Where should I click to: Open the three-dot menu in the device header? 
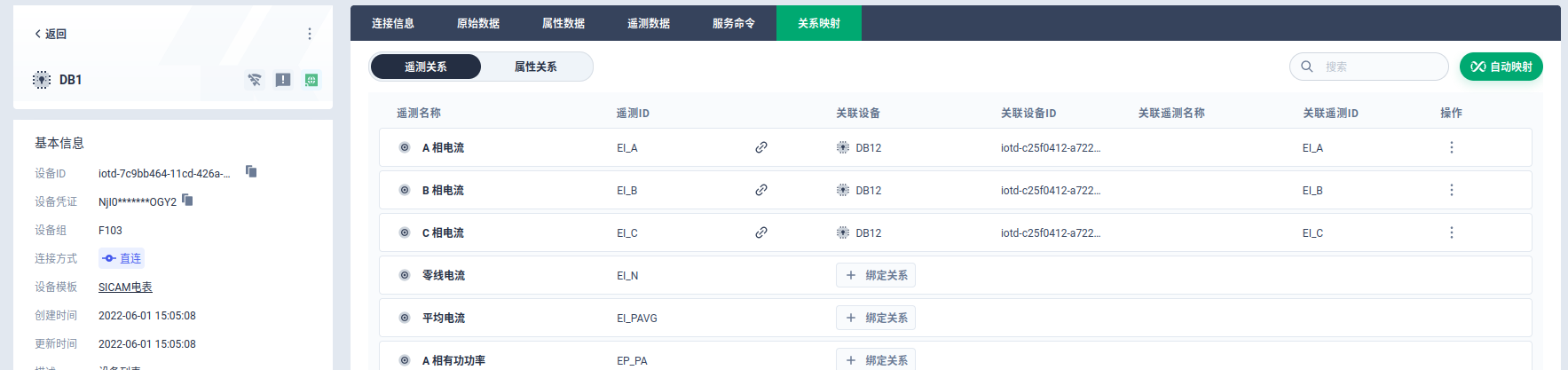309,34
